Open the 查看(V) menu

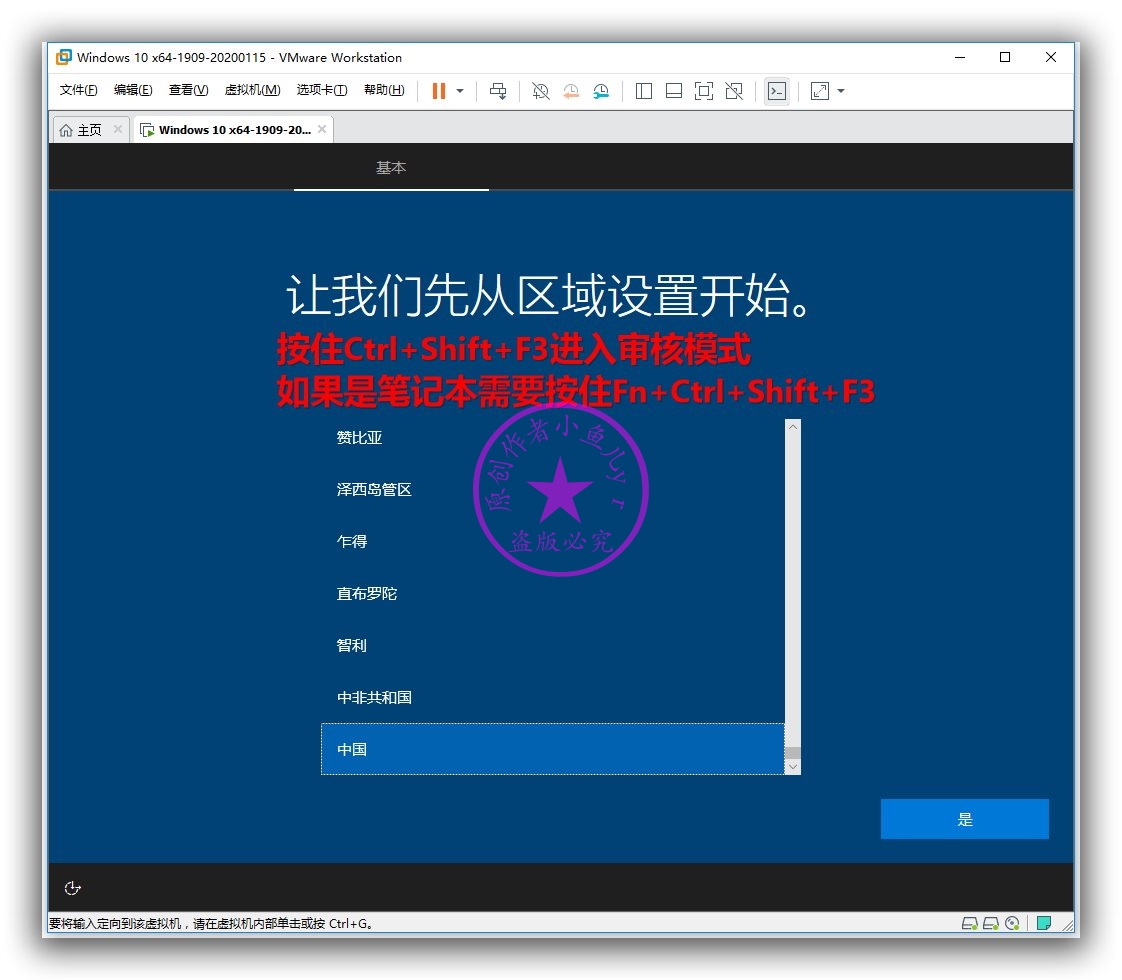point(188,89)
